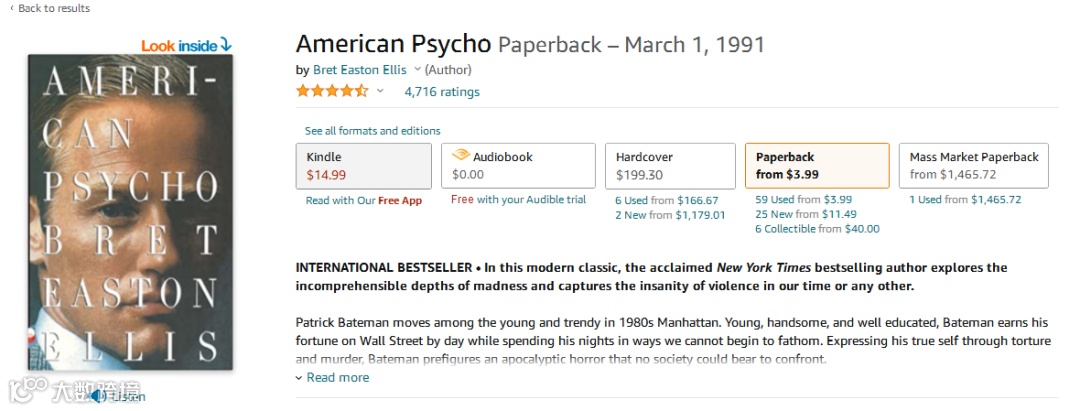Viewport: 1080px width, 411px height.
Task: Click the Audible audiobook icon
Action: click(460, 156)
